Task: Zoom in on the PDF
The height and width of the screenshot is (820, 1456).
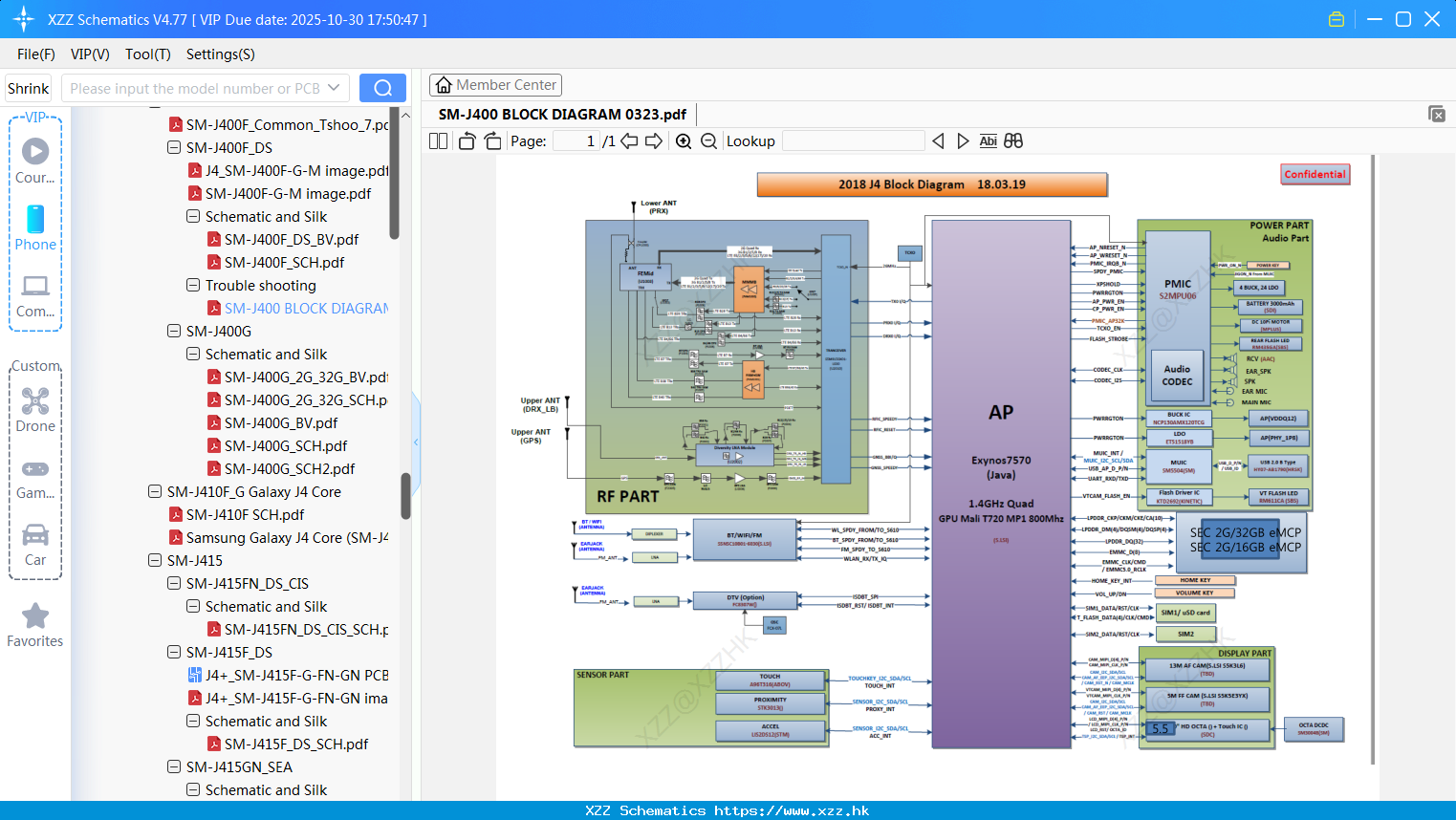Action: 684,141
